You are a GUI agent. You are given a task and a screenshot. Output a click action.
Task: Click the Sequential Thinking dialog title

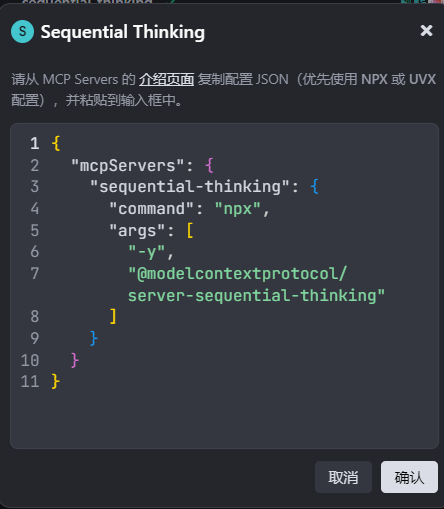click(123, 32)
